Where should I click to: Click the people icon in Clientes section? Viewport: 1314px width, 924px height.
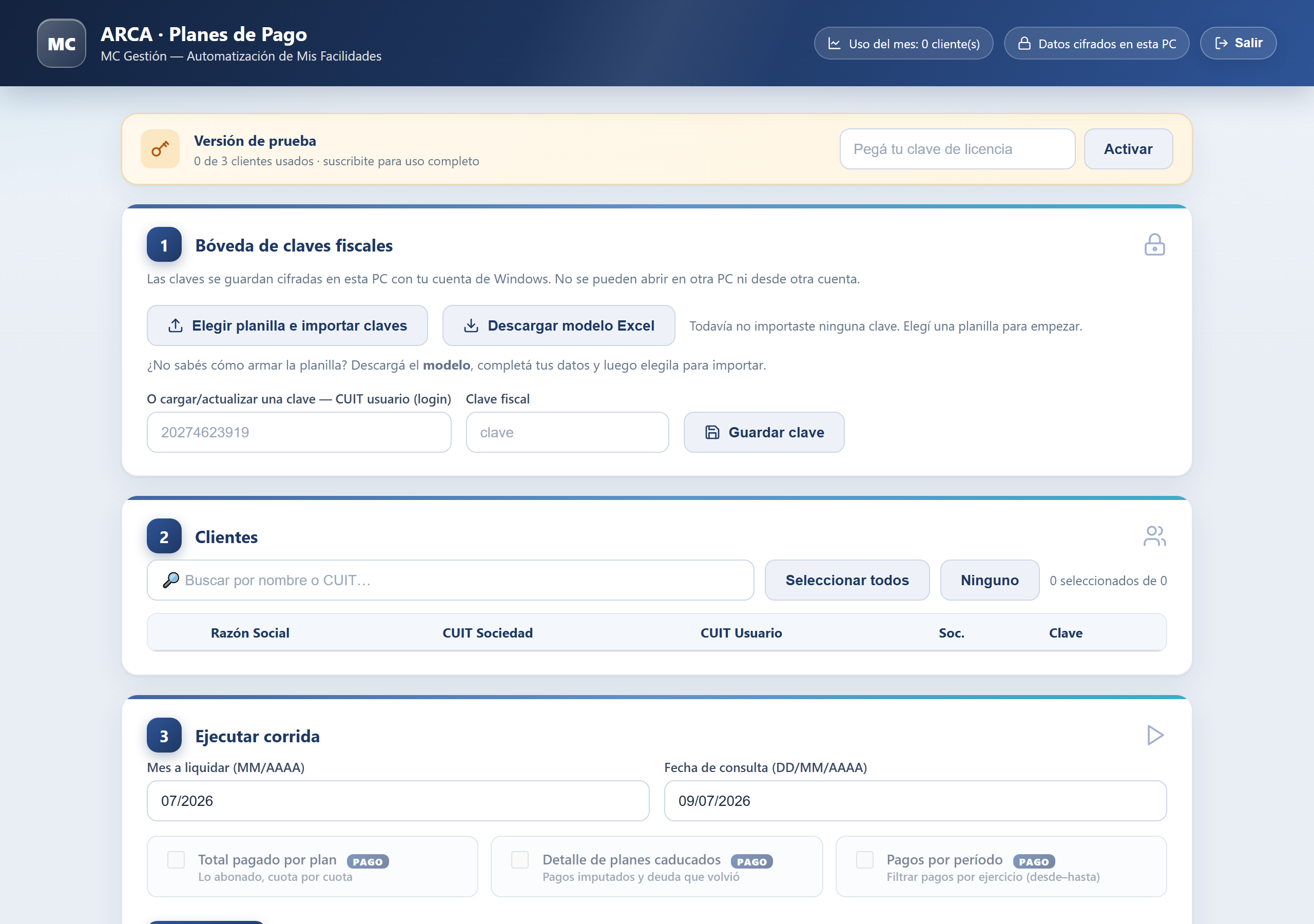pos(1154,536)
